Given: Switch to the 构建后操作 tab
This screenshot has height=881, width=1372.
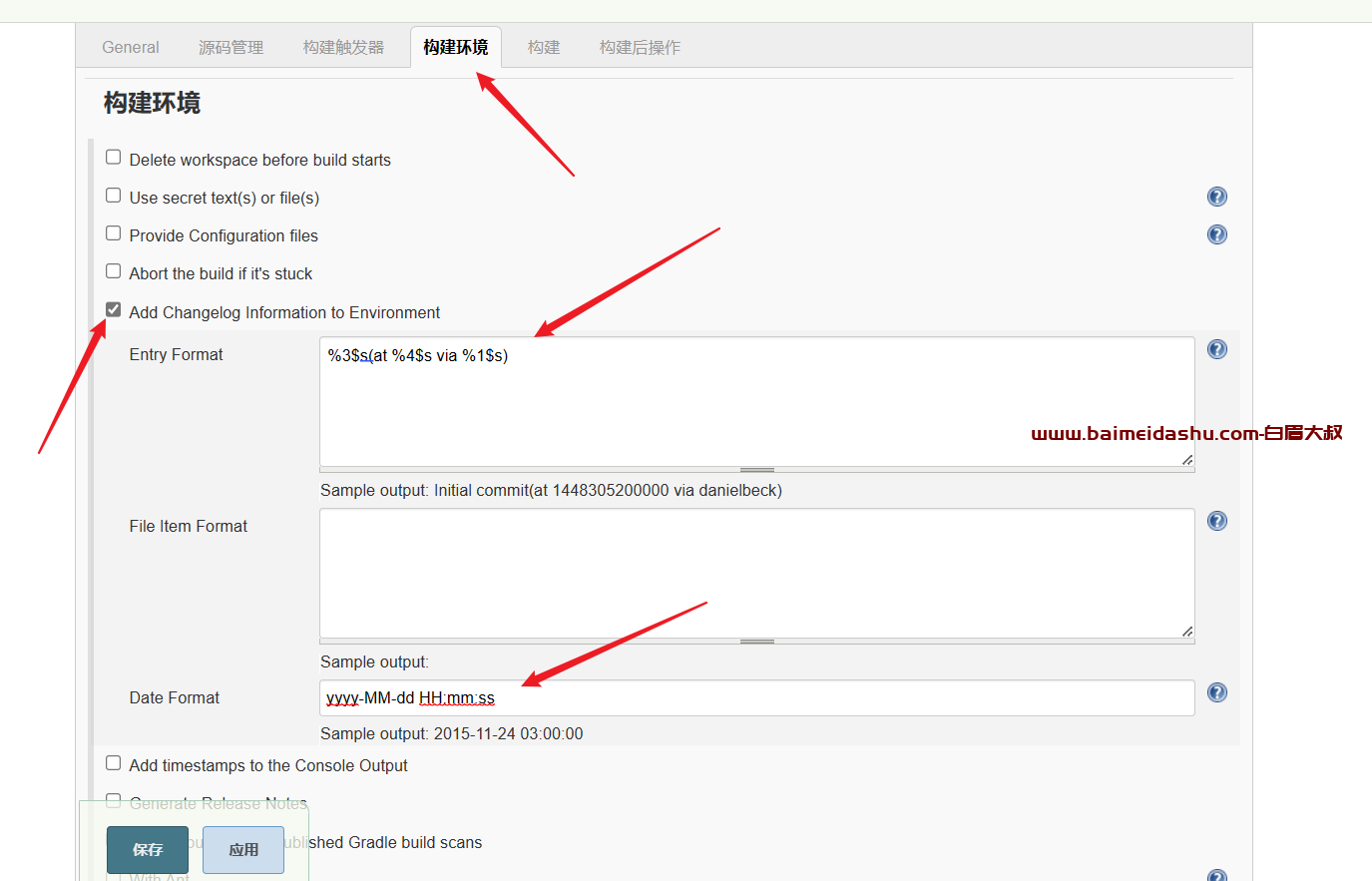Looking at the screenshot, I should click(640, 47).
